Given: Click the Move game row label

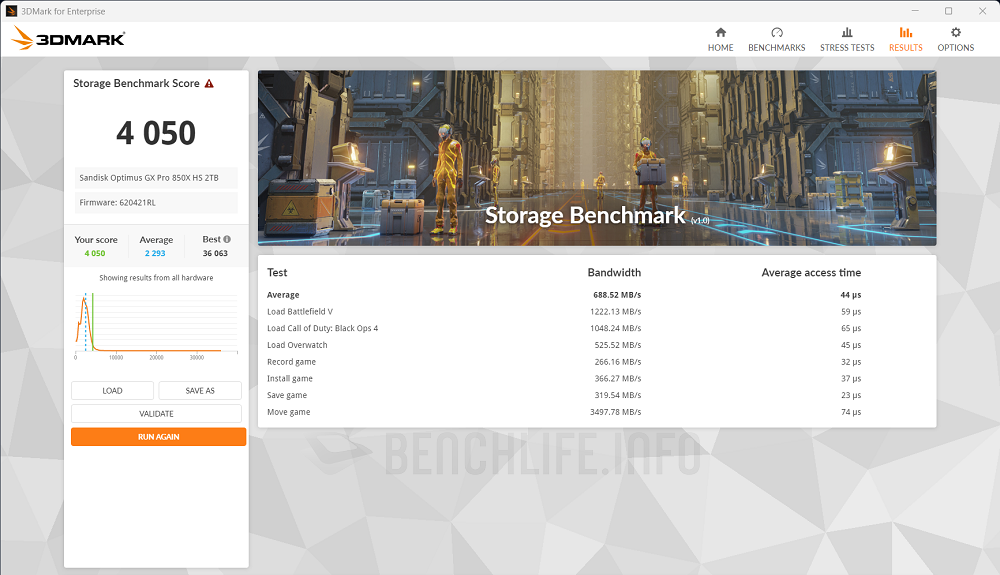Looking at the screenshot, I should 288,412.
